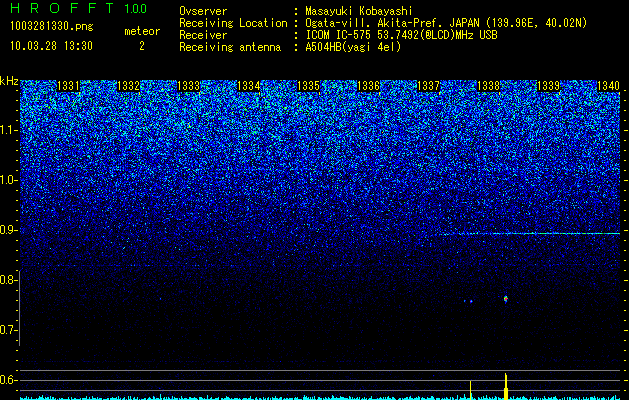Click the kHz axis unit label

(9, 81)
